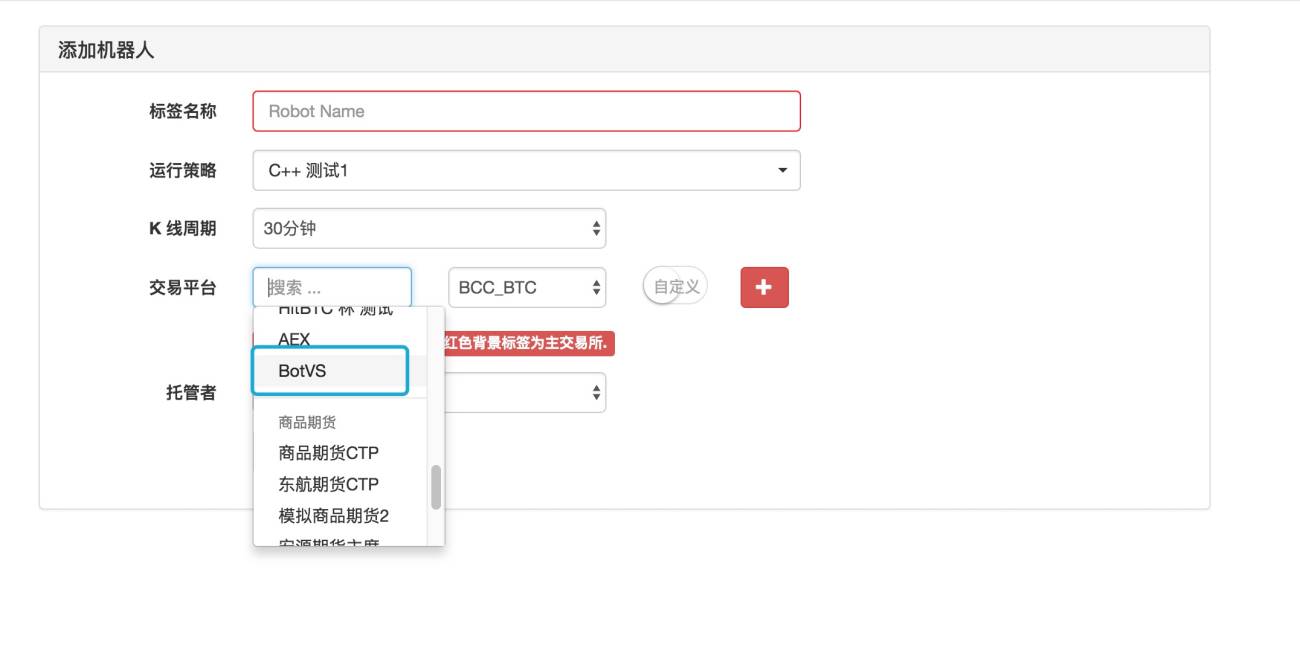Image resolution: width=1300 pixels, height=651 pixels.
Task: Click the 添加机器人 panel heading
Action: (x=106, y=50)
